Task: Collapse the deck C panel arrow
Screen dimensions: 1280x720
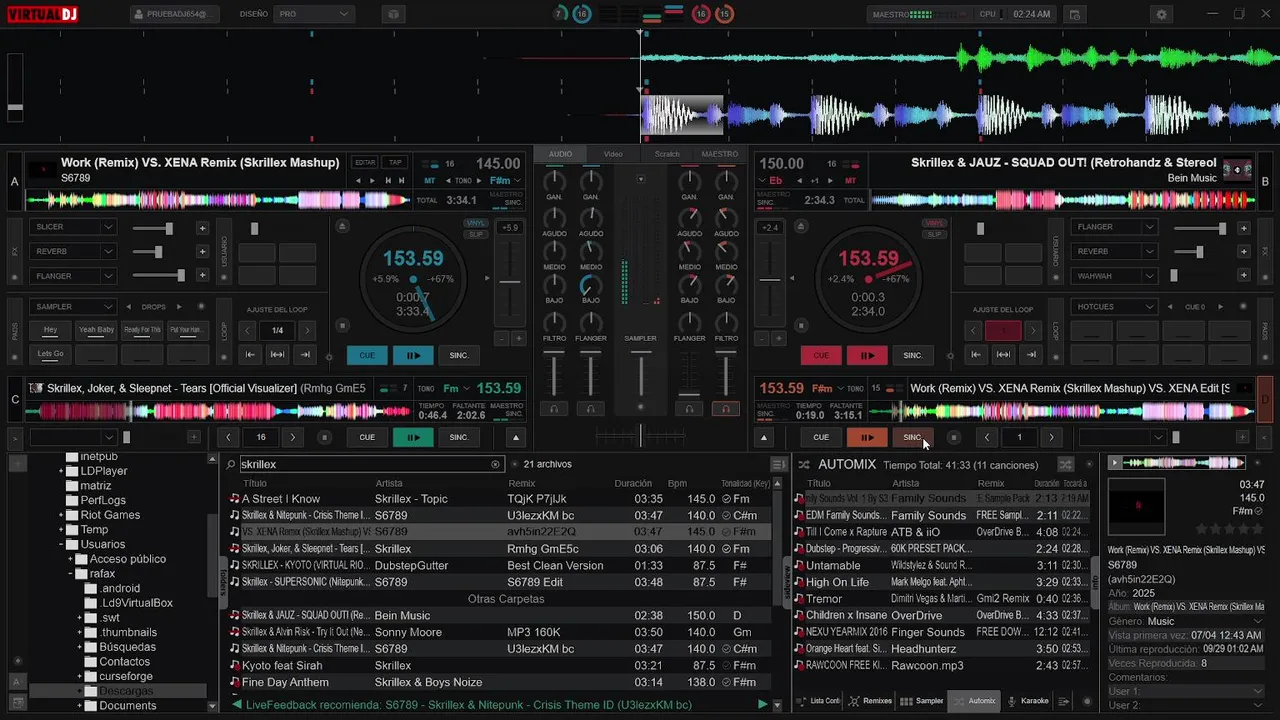Action: (516, 437)
